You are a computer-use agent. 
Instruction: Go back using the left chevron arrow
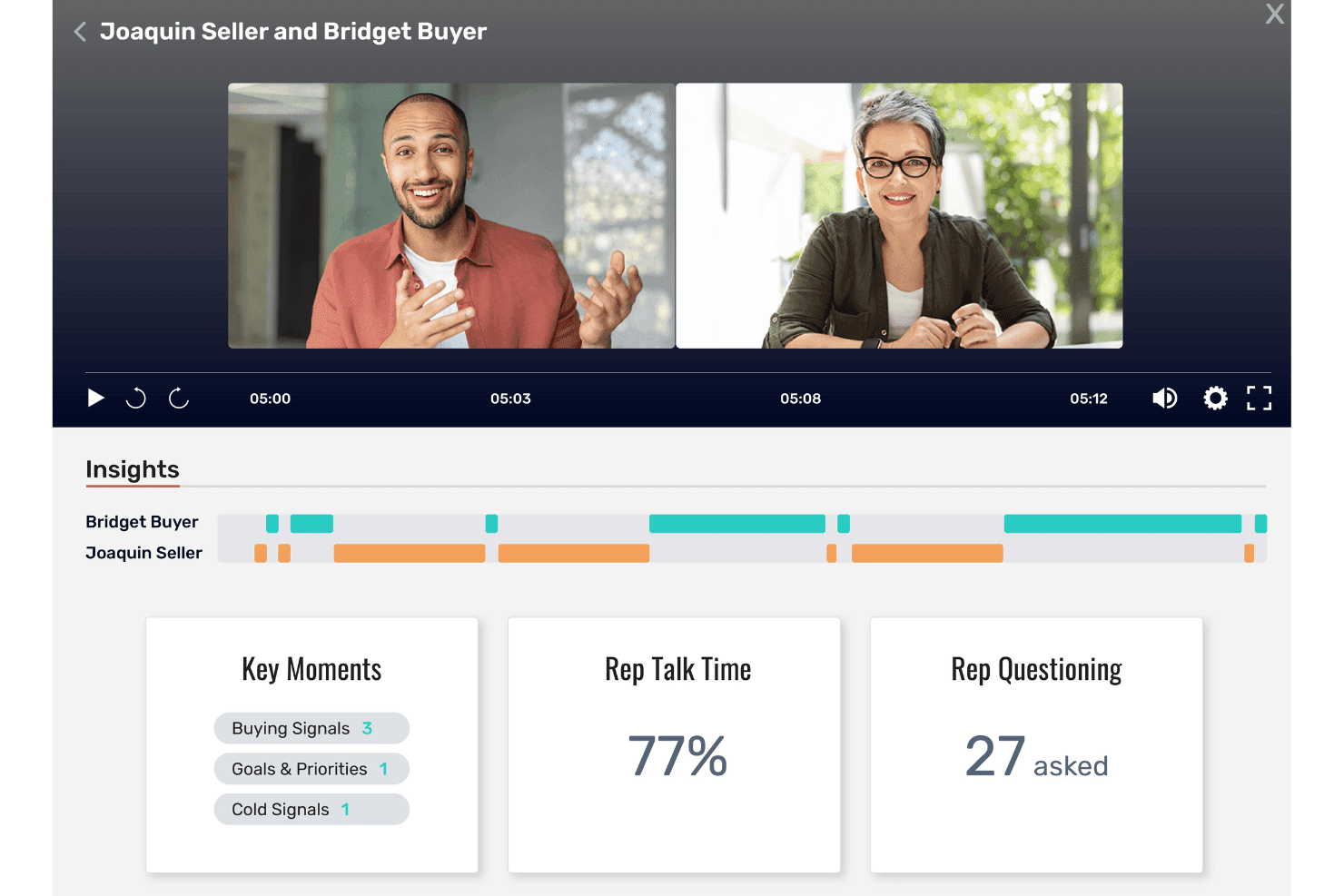(x=80, y=32)
